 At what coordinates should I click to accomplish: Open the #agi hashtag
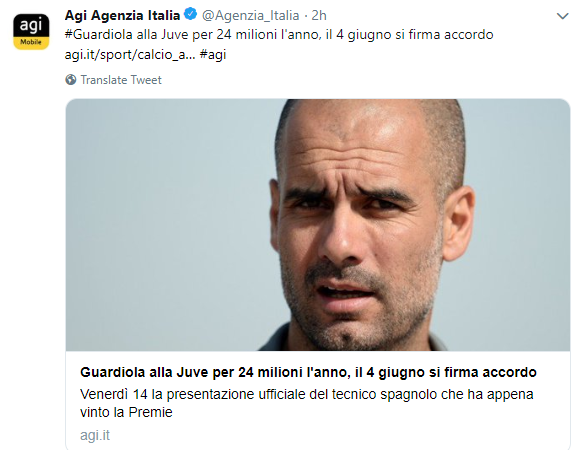pos(213,54)
